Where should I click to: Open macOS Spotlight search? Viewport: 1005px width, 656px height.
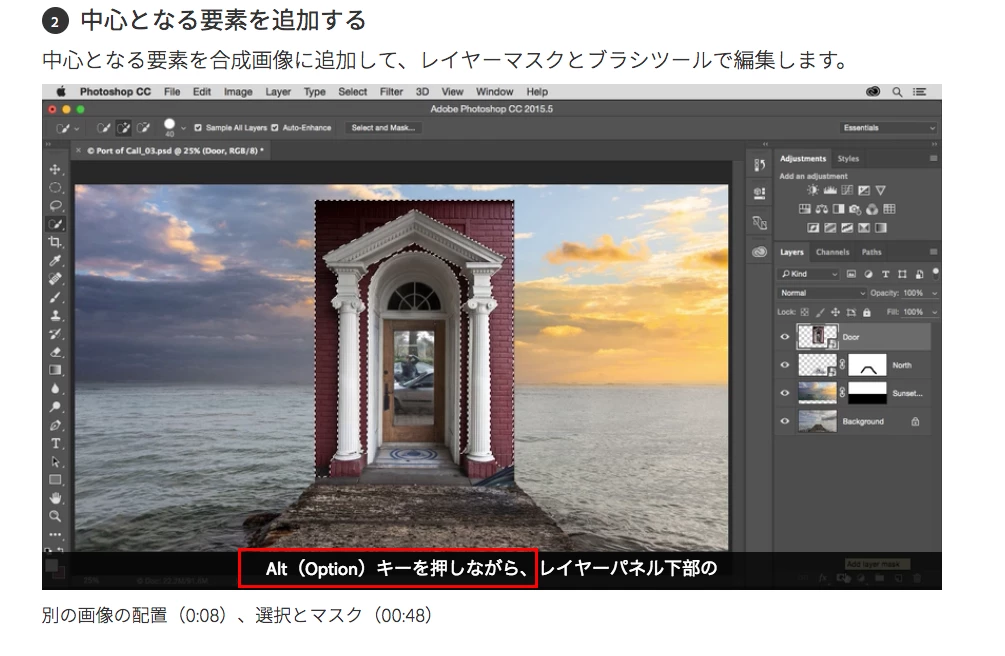(x=897, y=92)
